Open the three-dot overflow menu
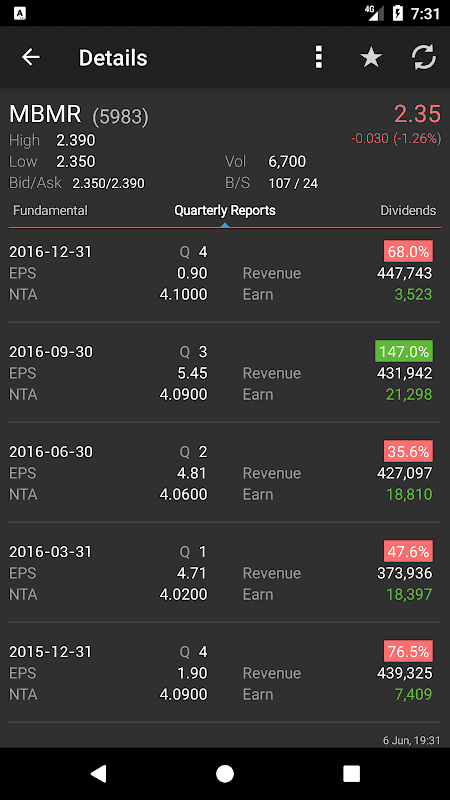The height and width of the screenshot is (800, 450). pyautogui.click(x=319, y=57)
